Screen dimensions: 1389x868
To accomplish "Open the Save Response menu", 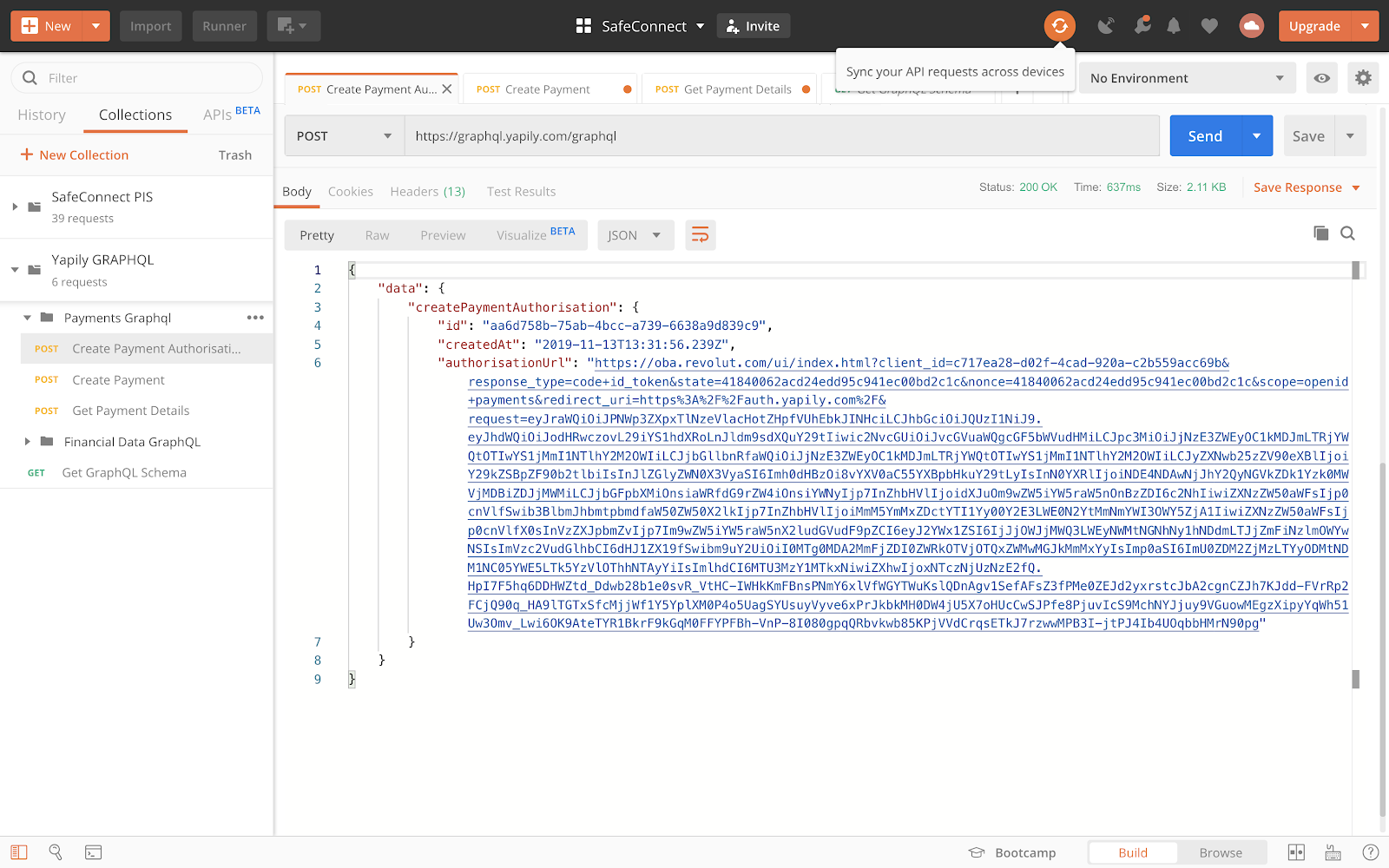I will [x=1307, y=187].
